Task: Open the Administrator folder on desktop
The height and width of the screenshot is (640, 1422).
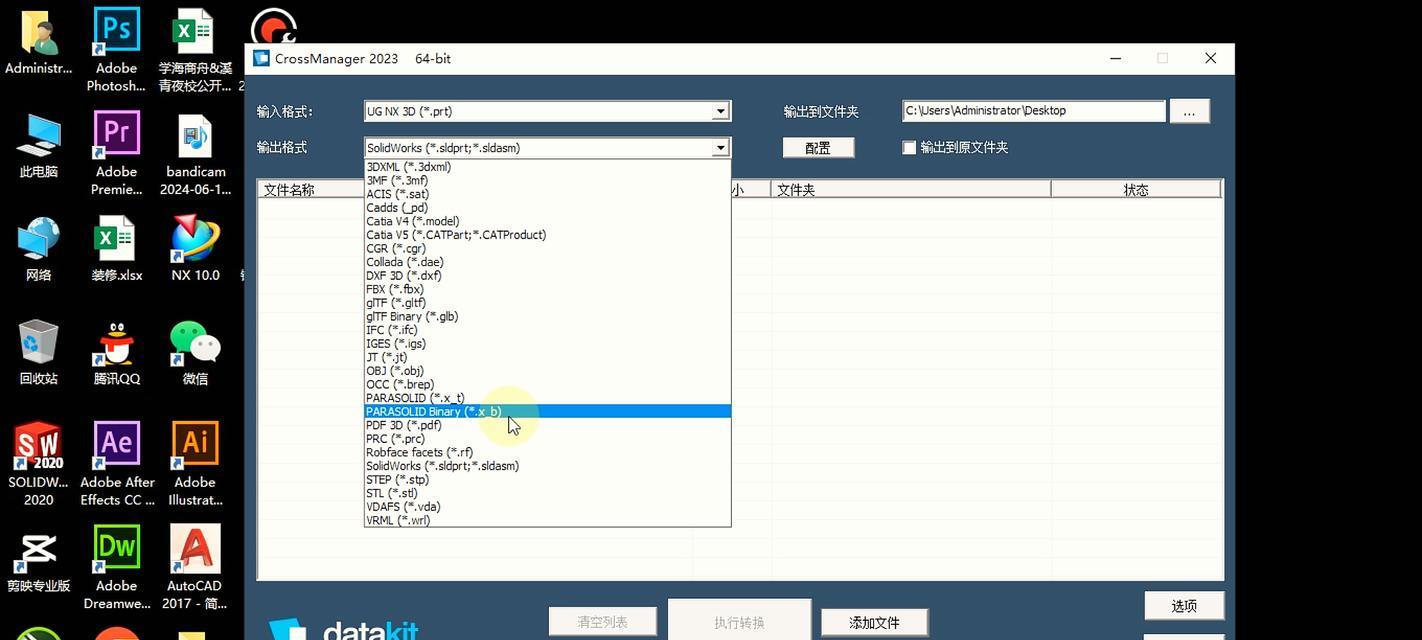Action: click(38, 42)
